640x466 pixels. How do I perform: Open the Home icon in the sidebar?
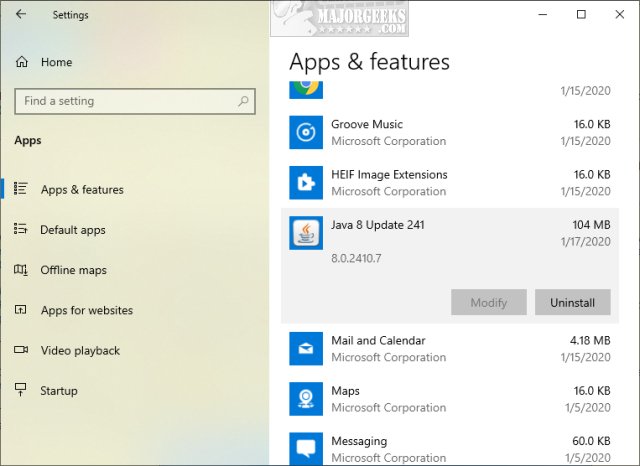pos(22,62)
